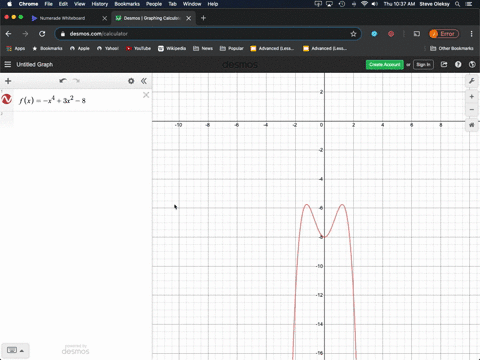Click the Wi-Fi status icon

click(x=364, y=4)
